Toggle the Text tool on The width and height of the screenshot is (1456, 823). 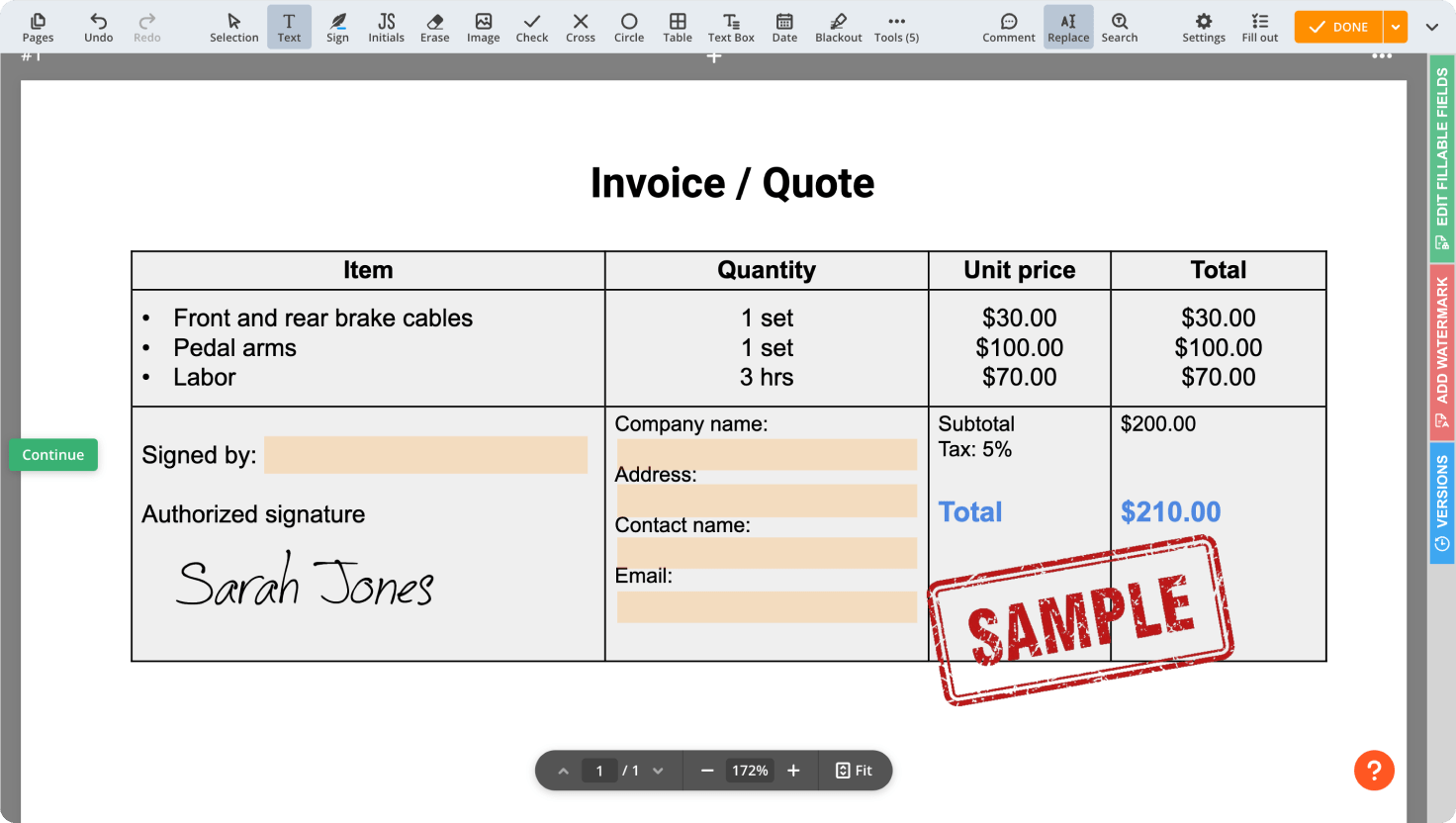tap(289, 27)
